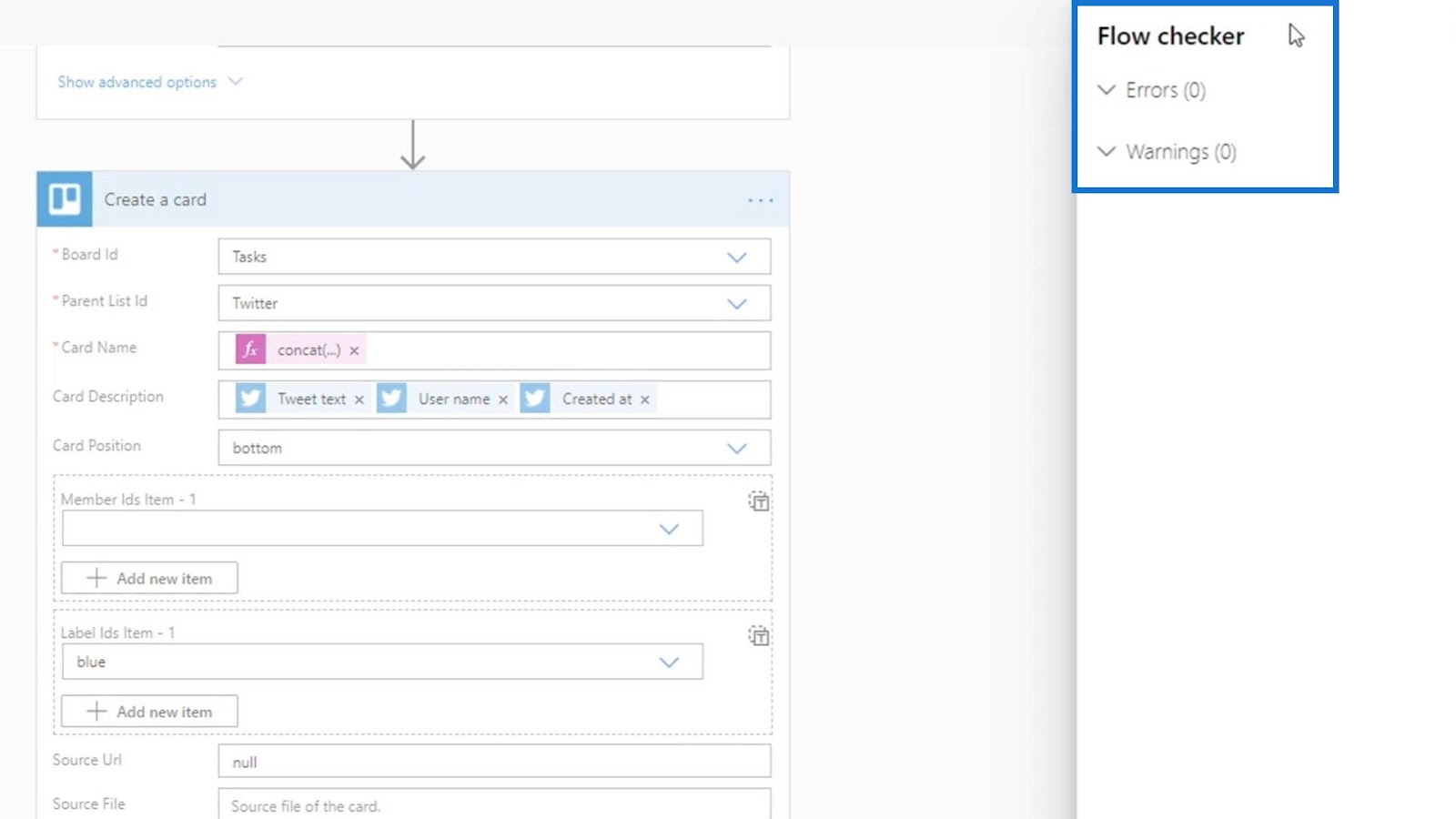The width and height of the screenshot is (1456, 819).
Task: Remove the Tweet text token
Action: pos(359,399)
